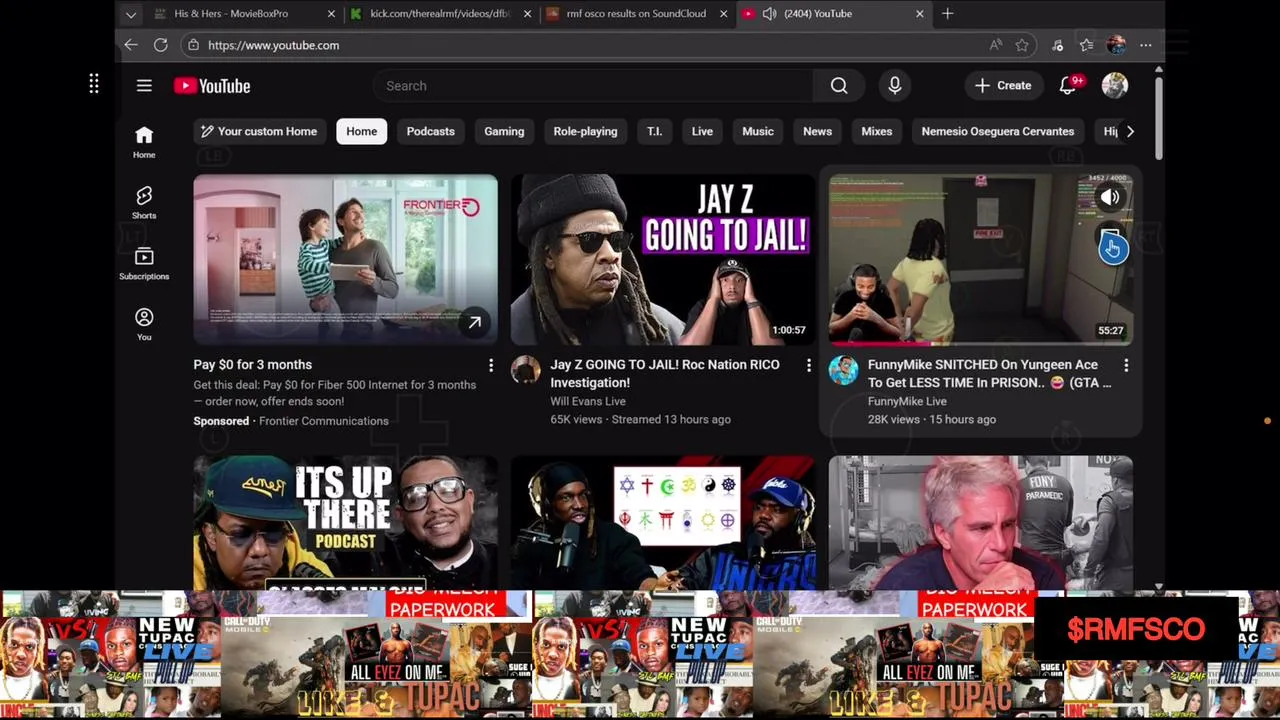Mute the YouTube tab audio icon
Image resolution: width=1280 pixels, height=720 pixels.
[769, 14]
